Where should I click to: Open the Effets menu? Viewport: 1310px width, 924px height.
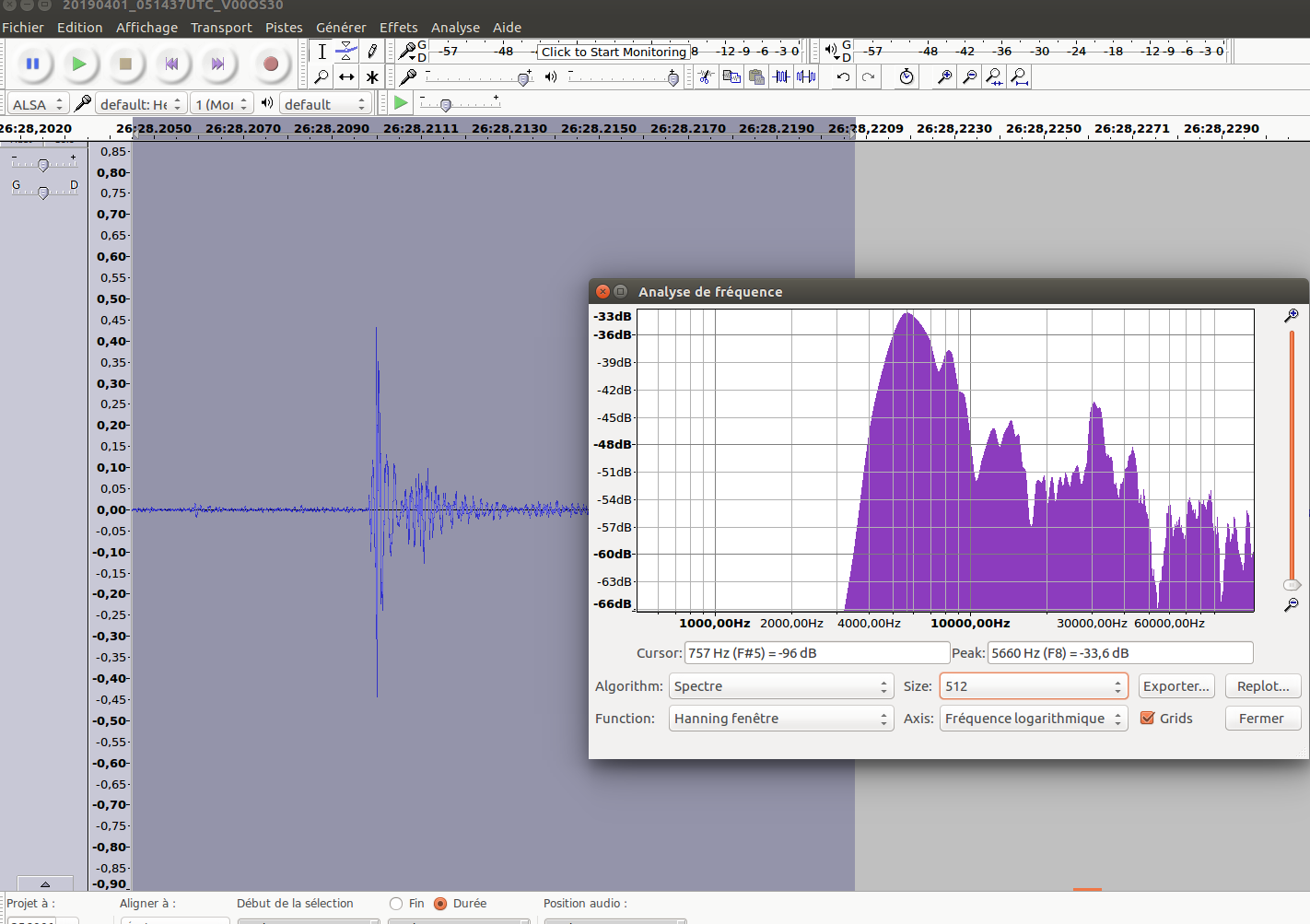coord(398,28)
